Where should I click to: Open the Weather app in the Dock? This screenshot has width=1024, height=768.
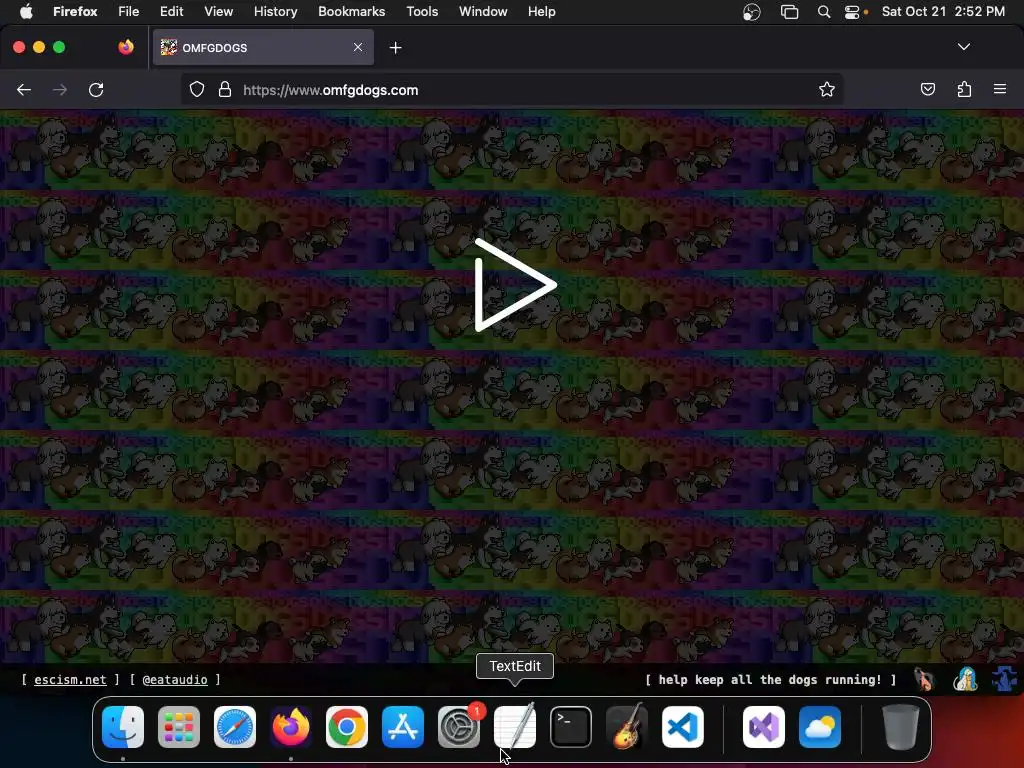click(x=820, y=727)
